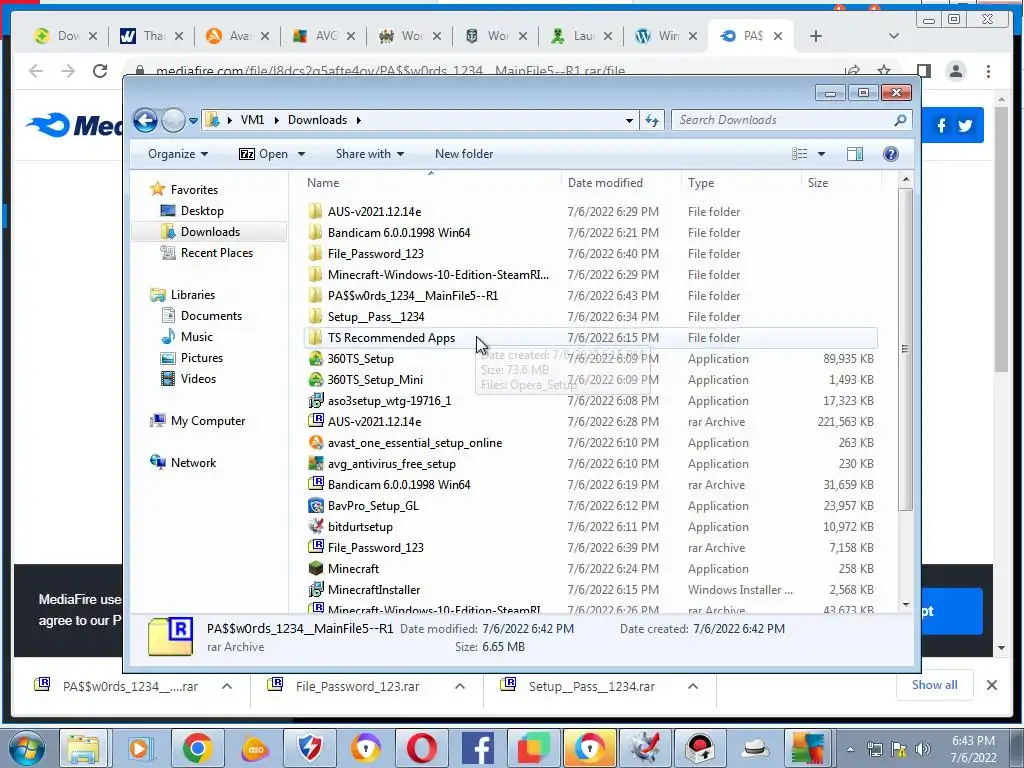
Task: Open the view options dropdown arrow
Action: (x=822, y=154)
